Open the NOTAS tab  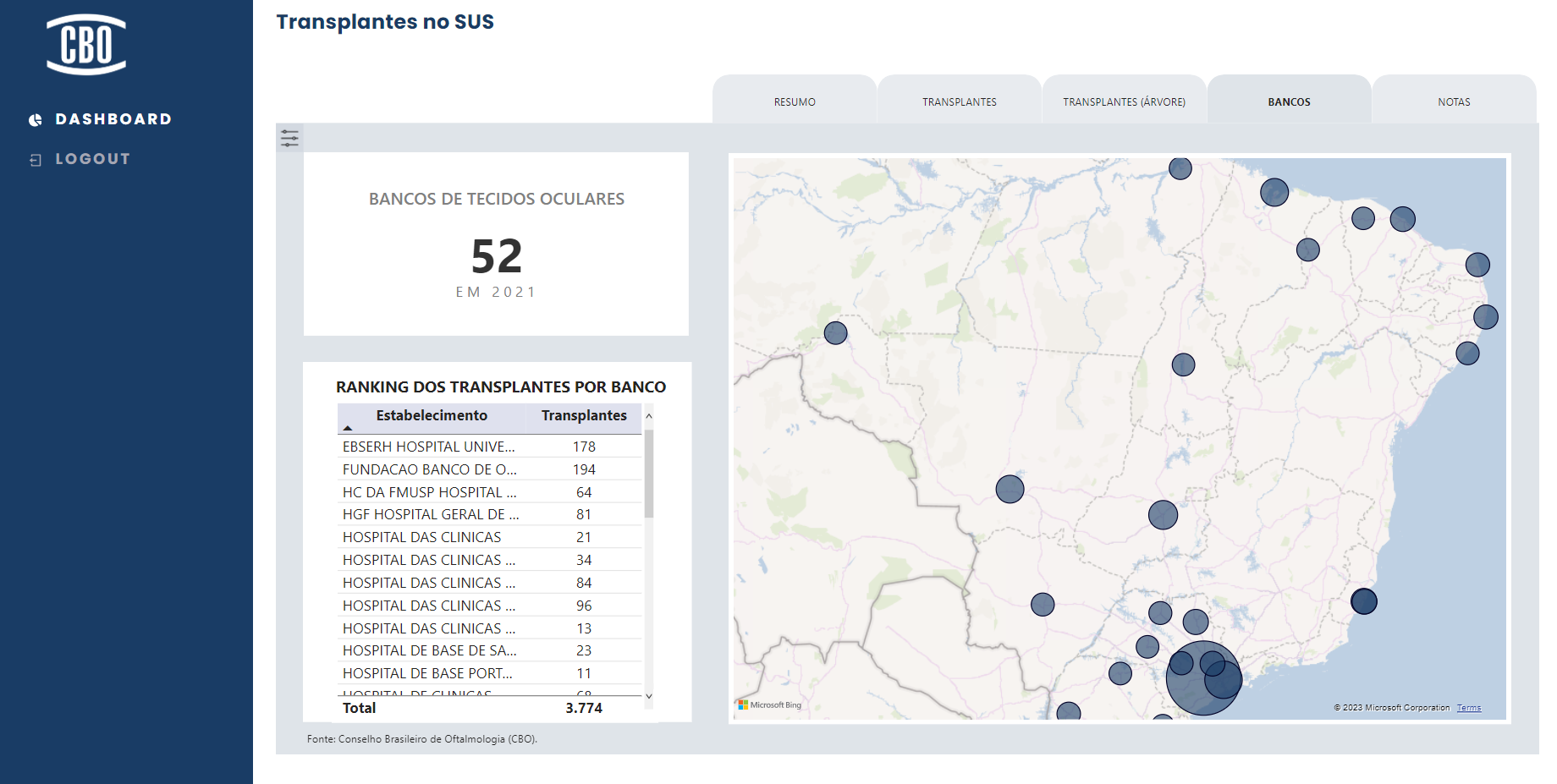tap(1454, 101)
